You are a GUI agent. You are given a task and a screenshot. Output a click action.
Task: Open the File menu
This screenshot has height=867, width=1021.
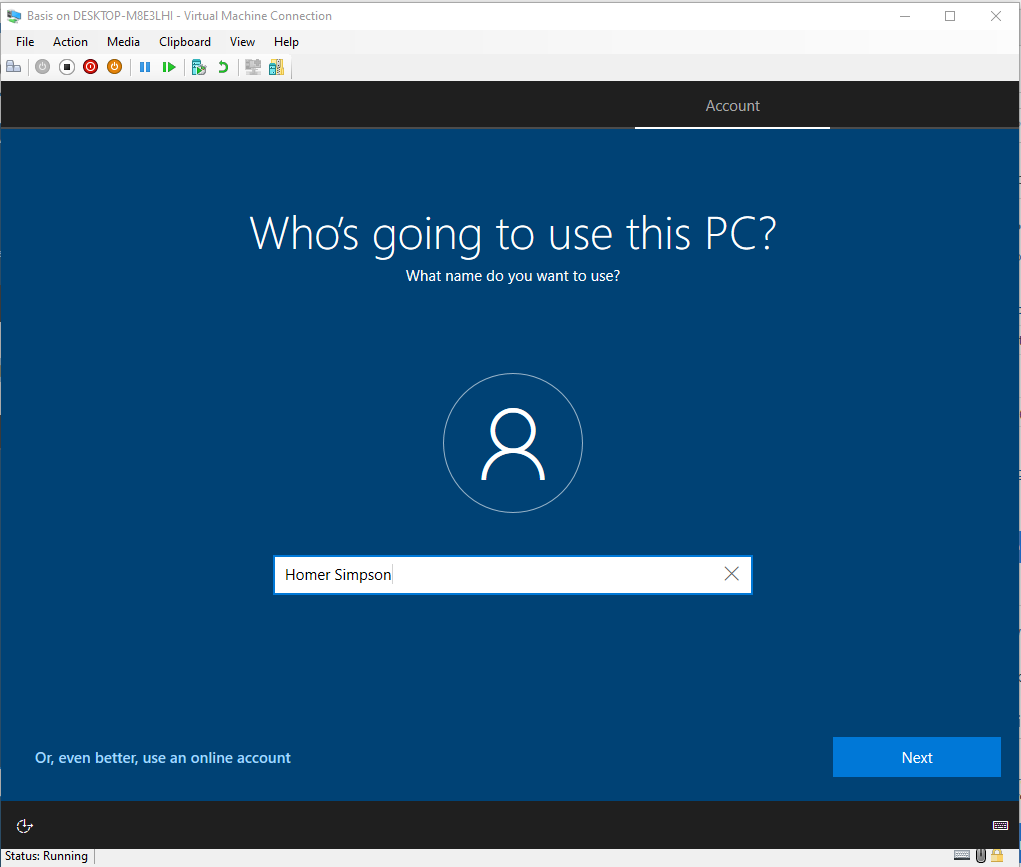pyautogui.click(x=25, y=42)
